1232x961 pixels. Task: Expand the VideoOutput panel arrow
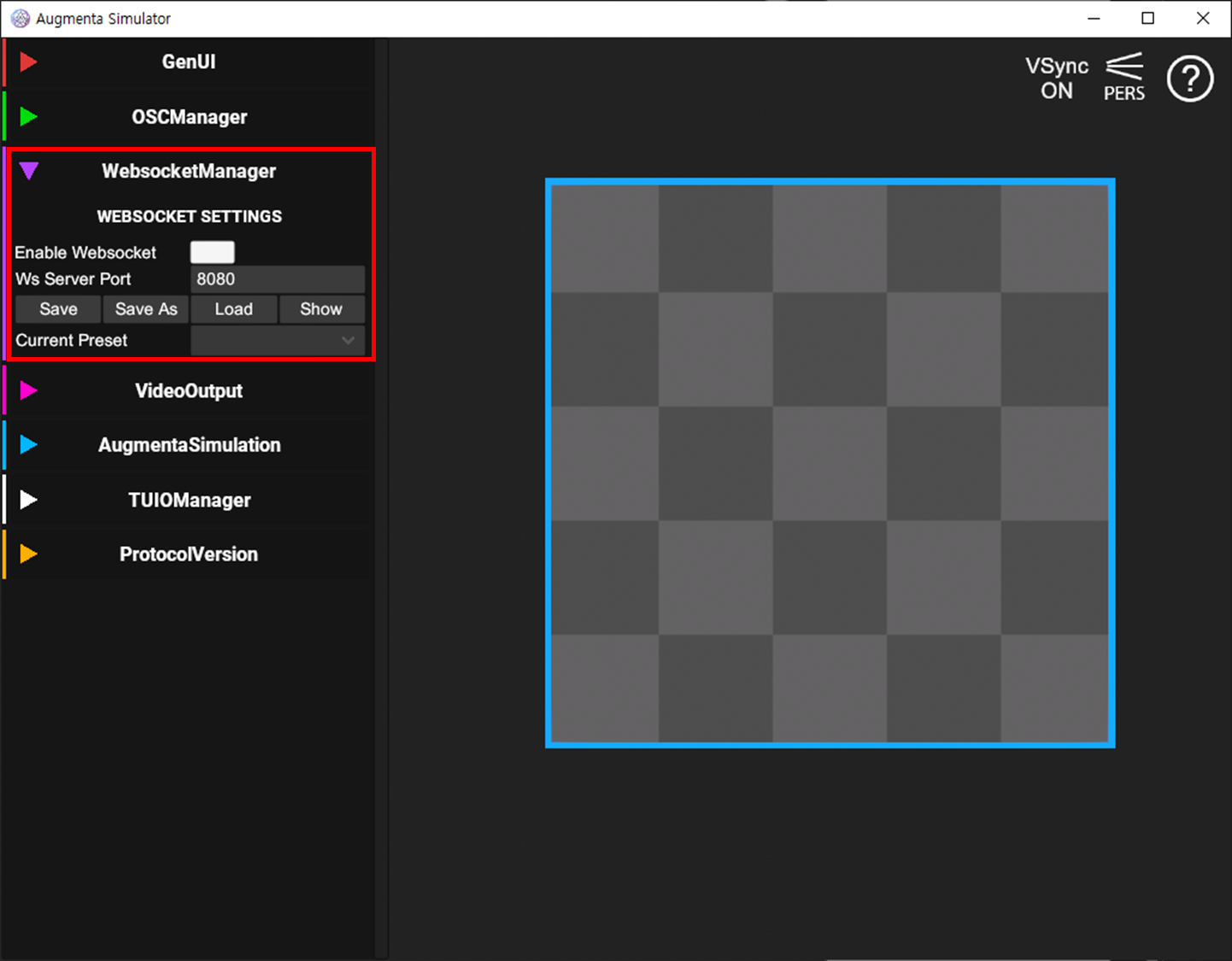point(28,390)
